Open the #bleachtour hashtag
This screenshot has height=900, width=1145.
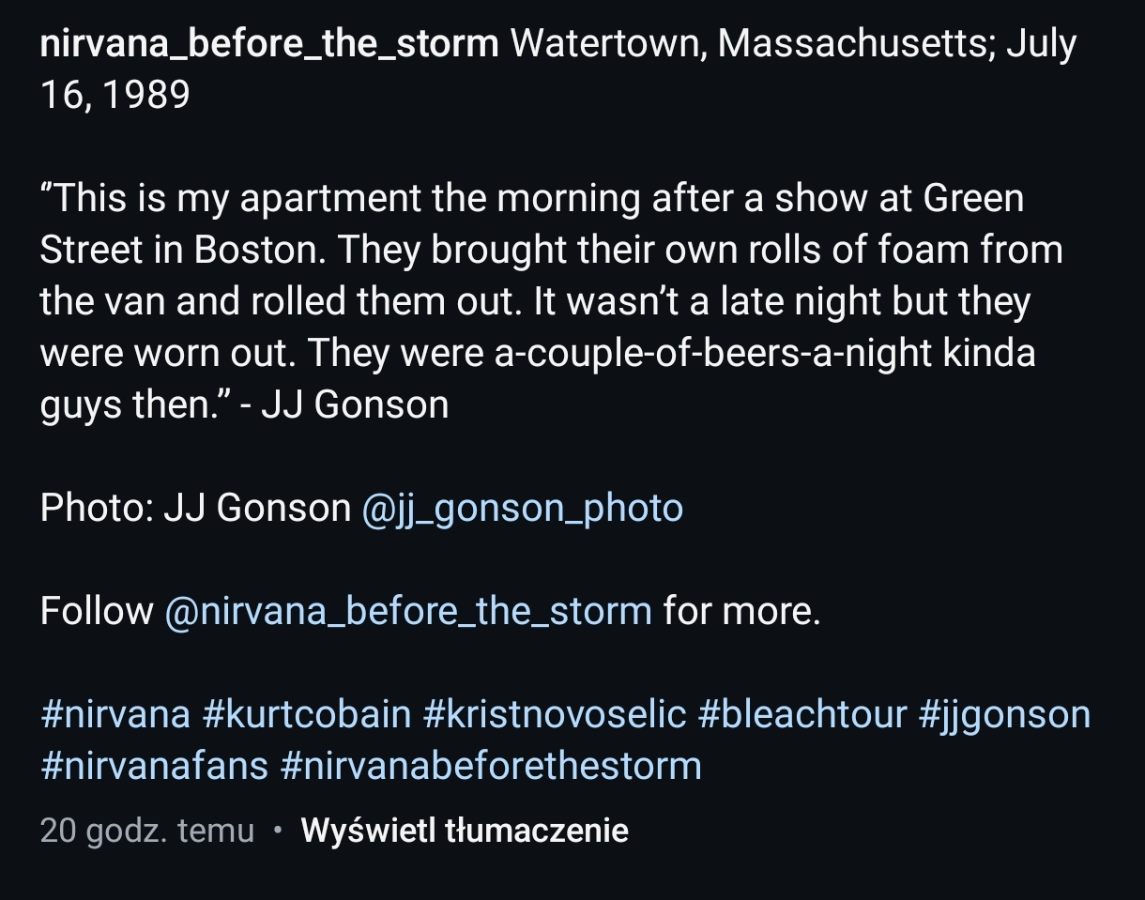[802, 714]
